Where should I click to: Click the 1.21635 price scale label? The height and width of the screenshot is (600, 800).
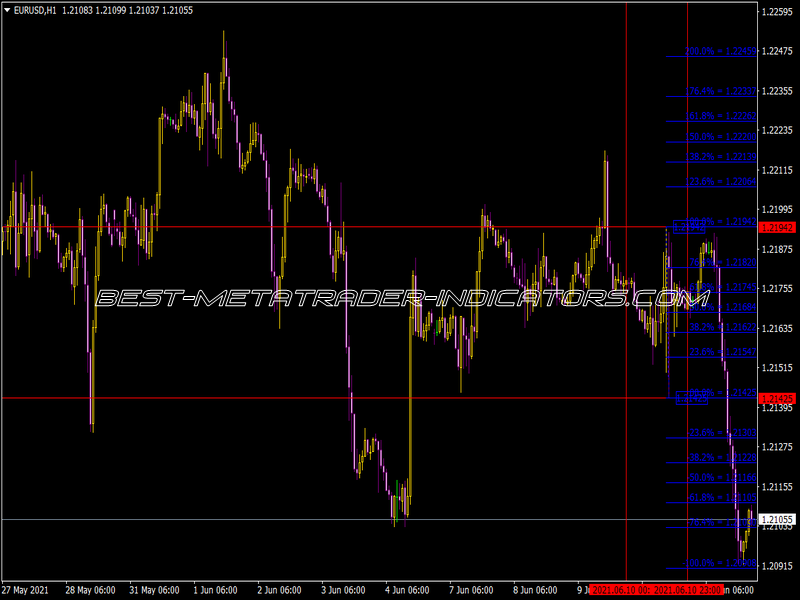click(x=778, y=328)
